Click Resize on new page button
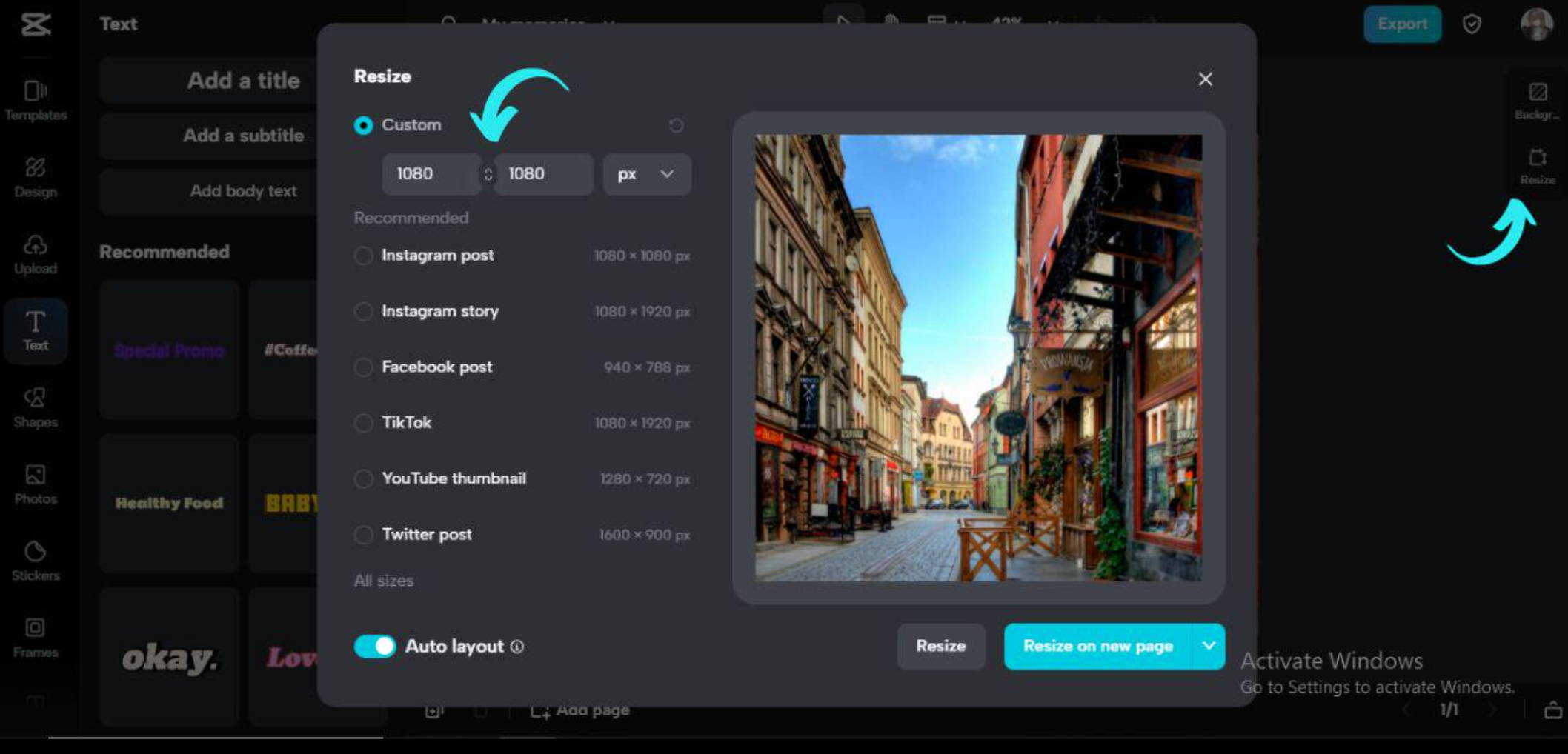Image resolution: width=1568 pixels, height=754 pixels. 1098,647
